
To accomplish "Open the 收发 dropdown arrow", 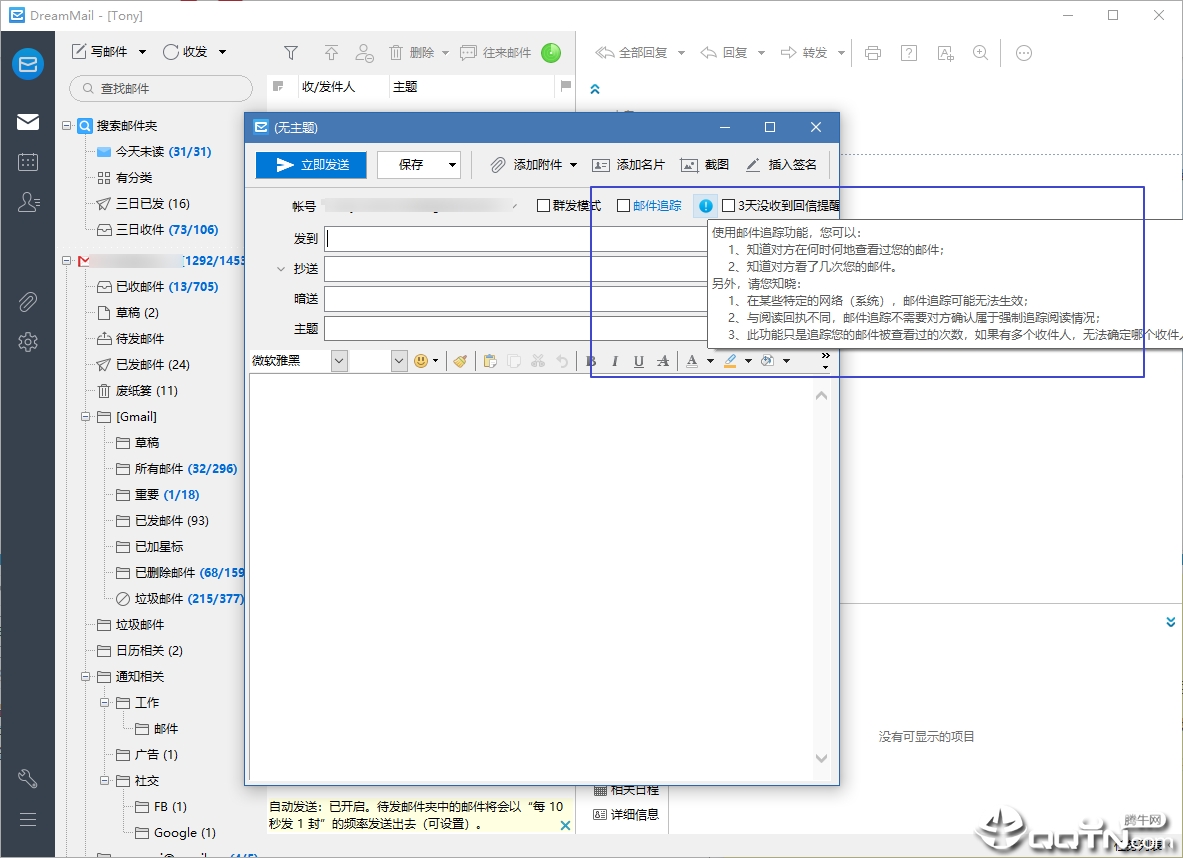I will coord(223,52).
